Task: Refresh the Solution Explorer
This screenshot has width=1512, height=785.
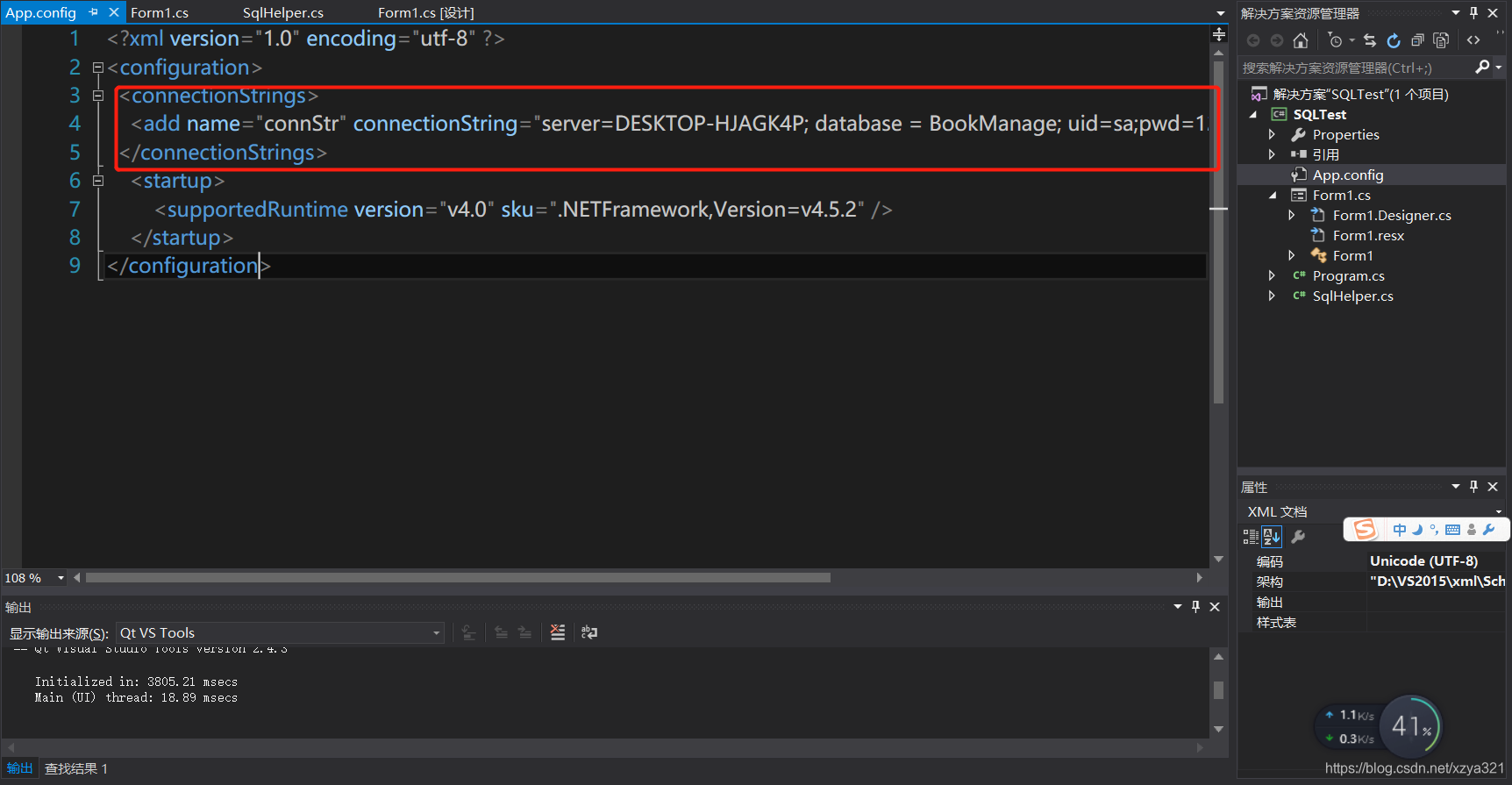Action: 1394,40
